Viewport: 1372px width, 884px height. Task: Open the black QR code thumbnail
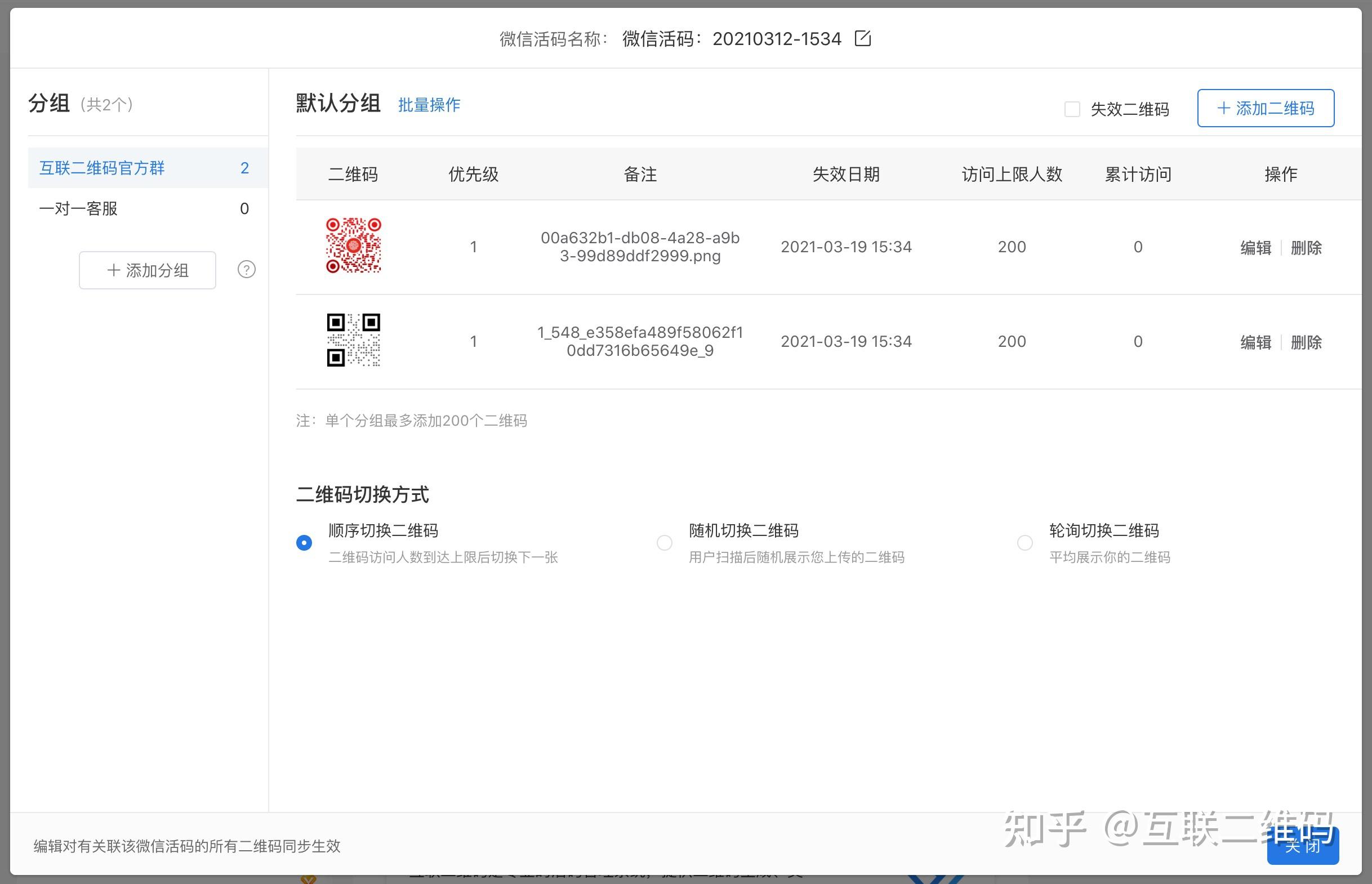coord(353,340)
